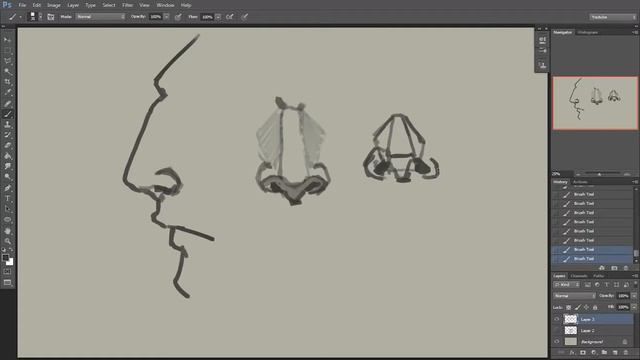Select the Clone Stamp tool

point(7,124)
